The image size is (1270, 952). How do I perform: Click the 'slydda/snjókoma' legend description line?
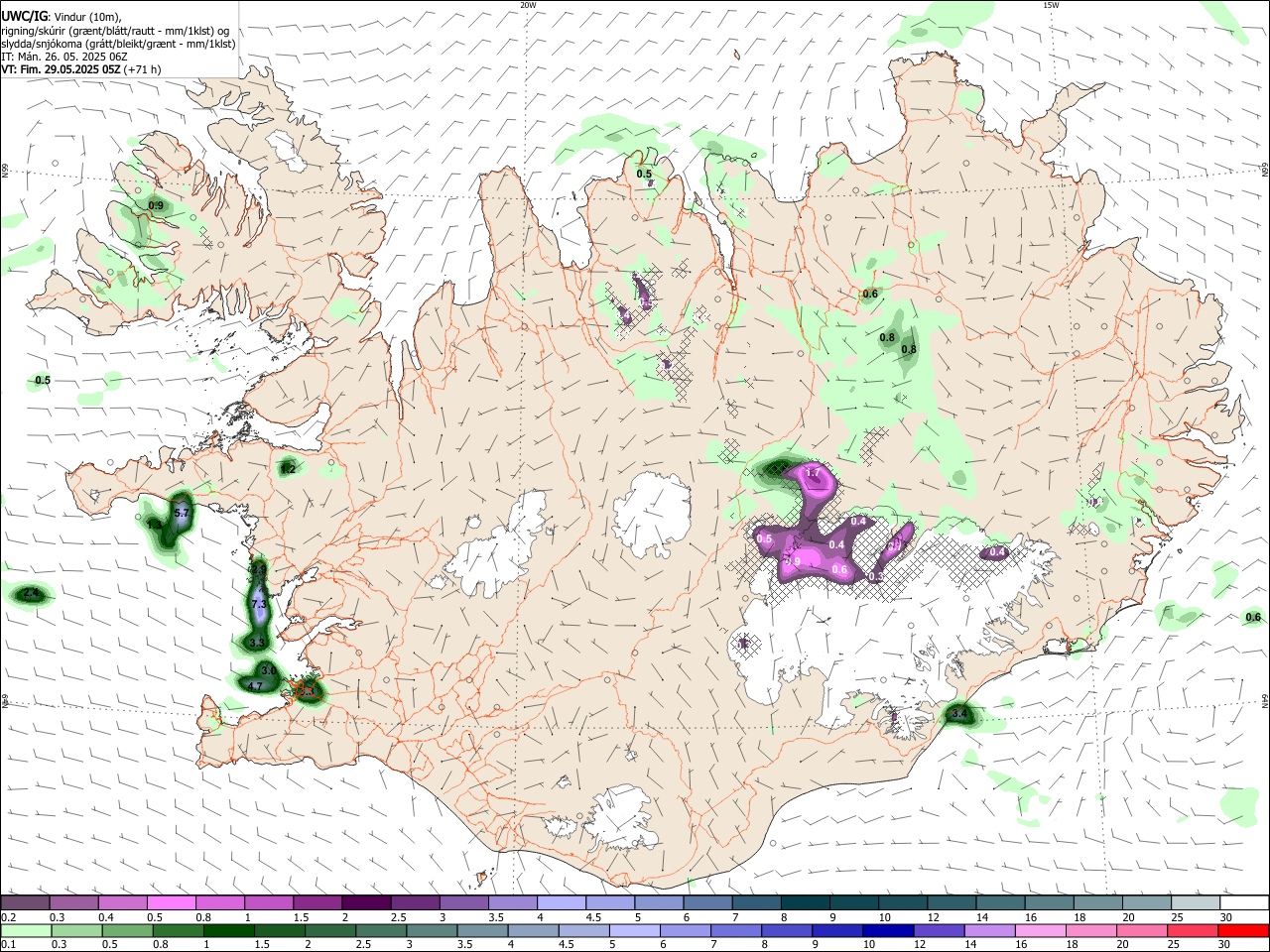[x=118, y=44]
